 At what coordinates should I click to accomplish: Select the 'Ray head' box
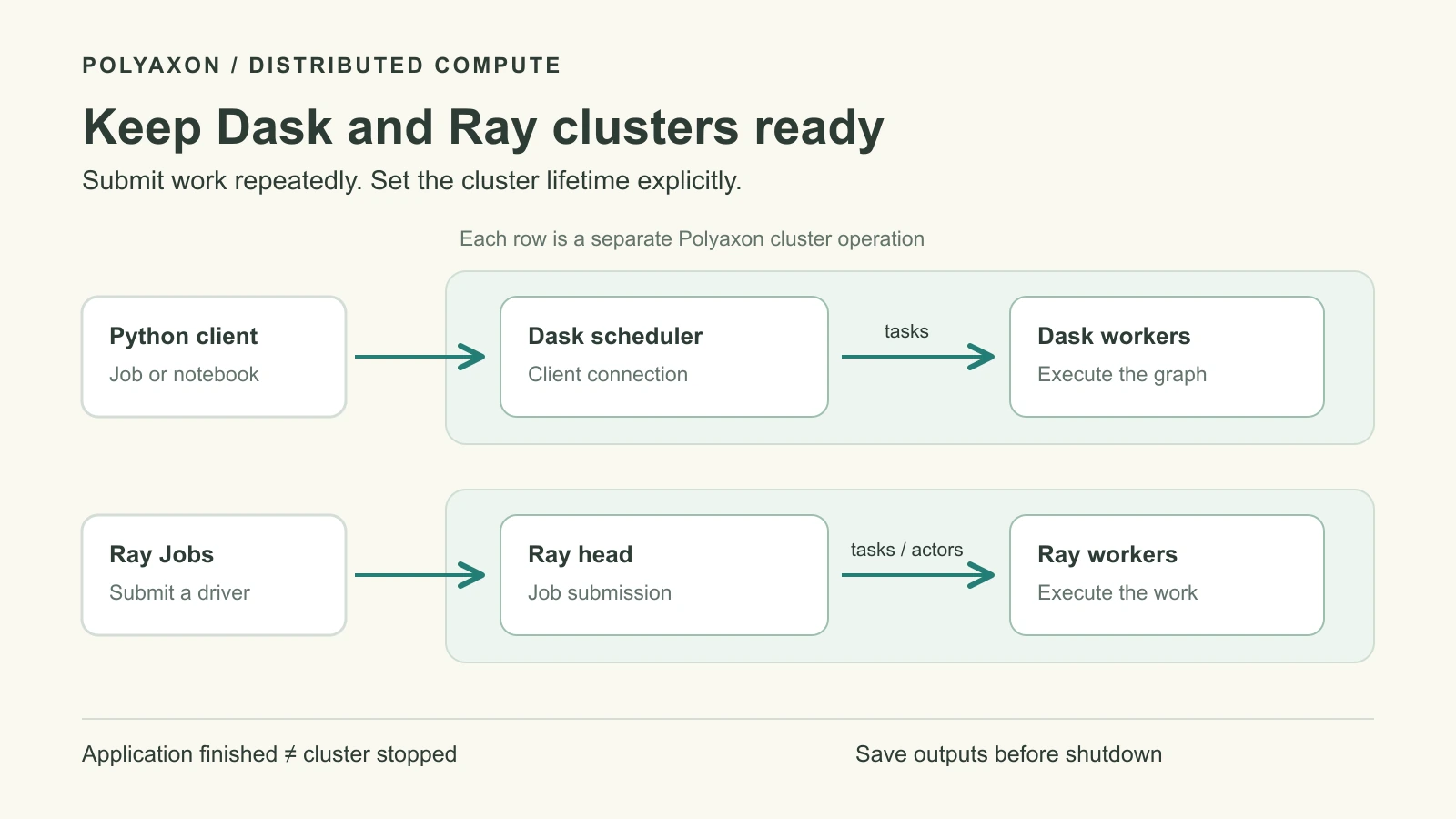(x=664, y=575)
